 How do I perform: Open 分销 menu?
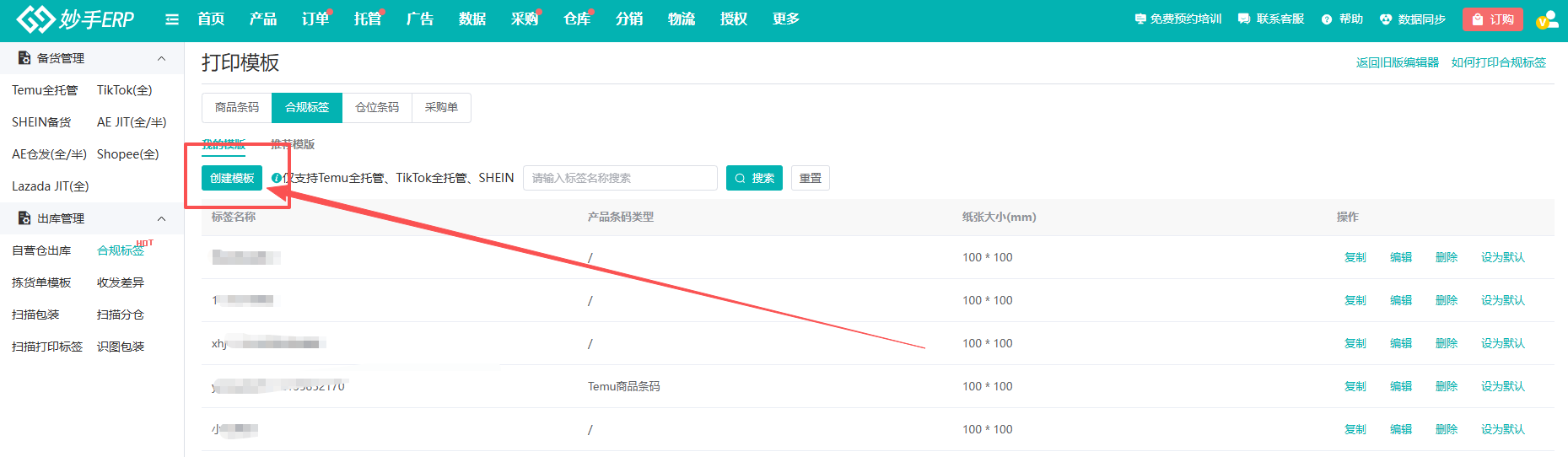pos(629,19)
